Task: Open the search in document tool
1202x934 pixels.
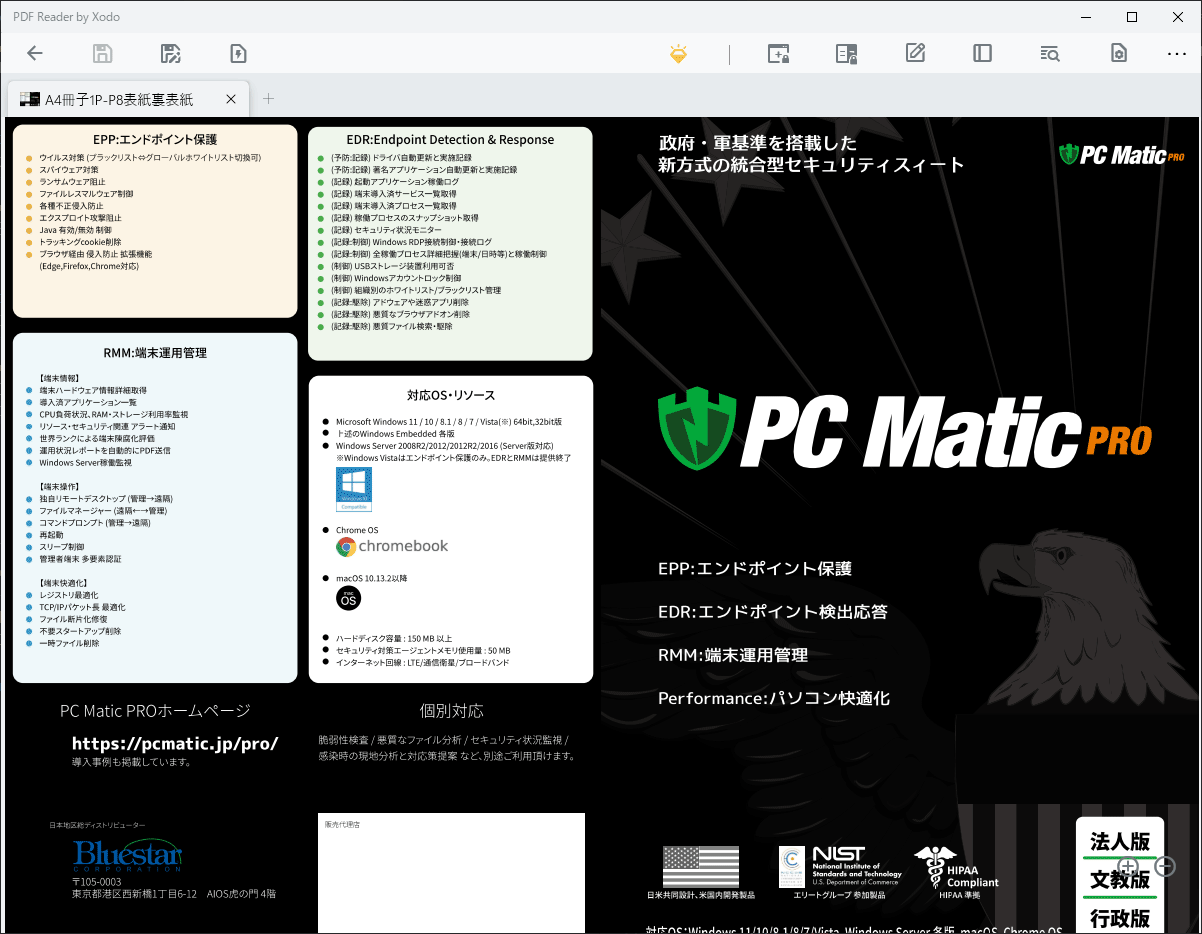Action: (1050, 54)
